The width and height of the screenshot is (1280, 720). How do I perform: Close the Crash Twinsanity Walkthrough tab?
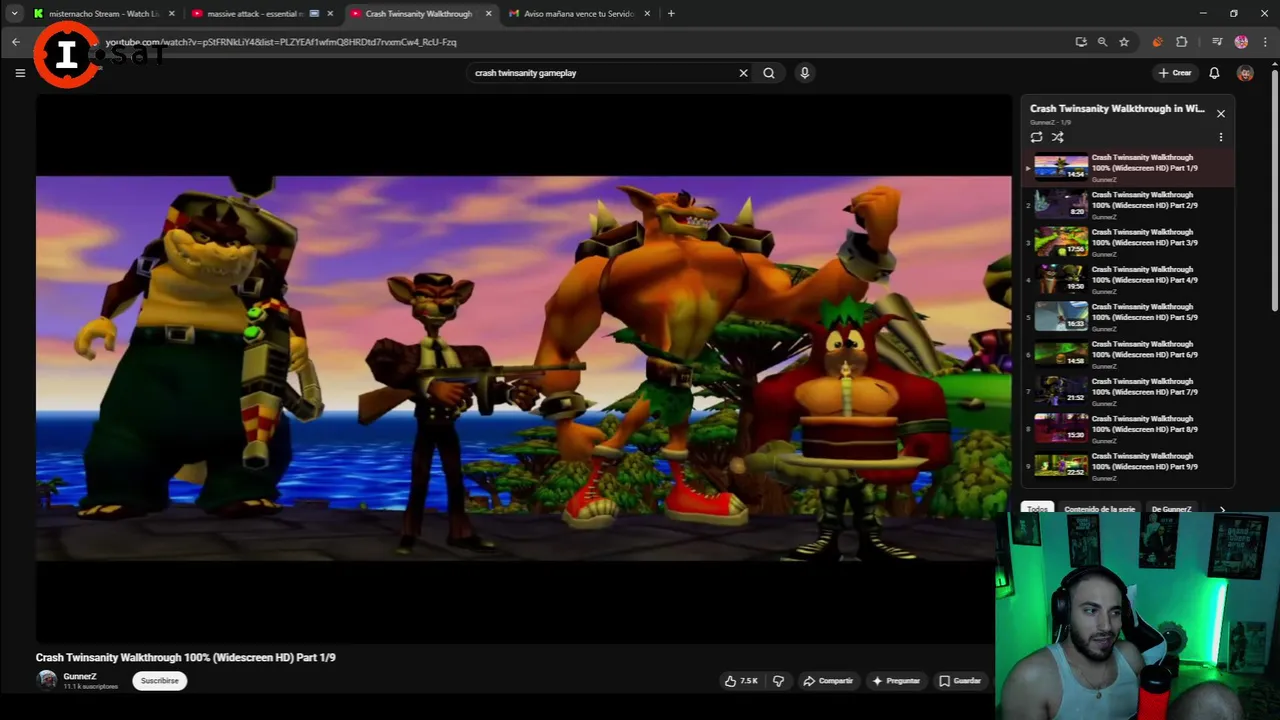click(488, 14)
